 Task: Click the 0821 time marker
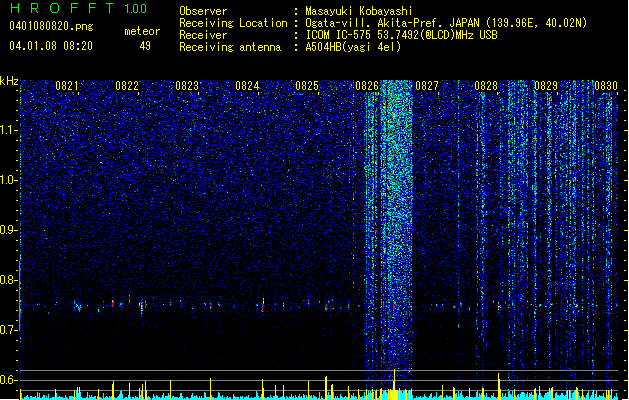[x=67, y=86]
